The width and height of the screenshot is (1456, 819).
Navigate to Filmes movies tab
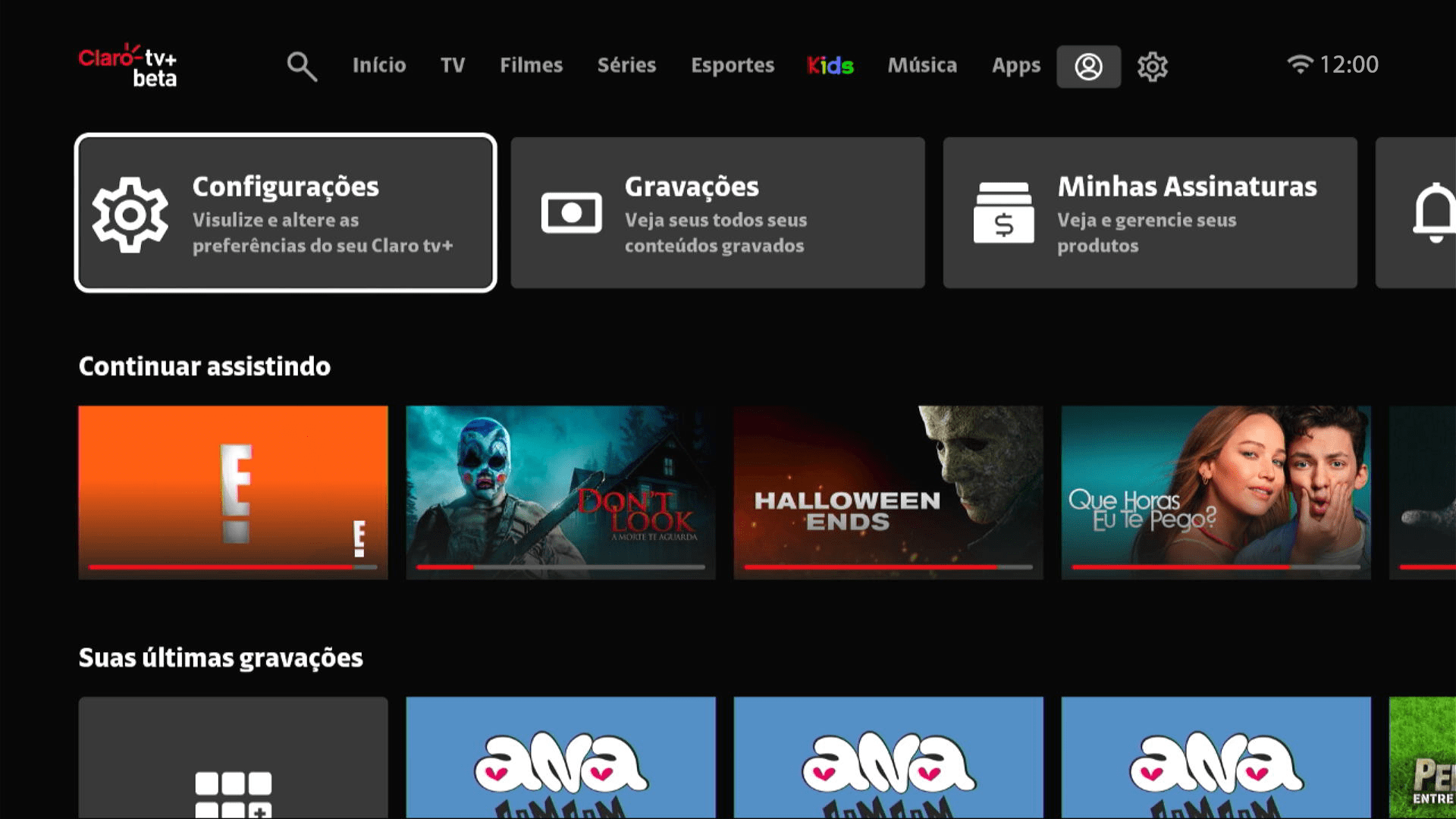530,65
